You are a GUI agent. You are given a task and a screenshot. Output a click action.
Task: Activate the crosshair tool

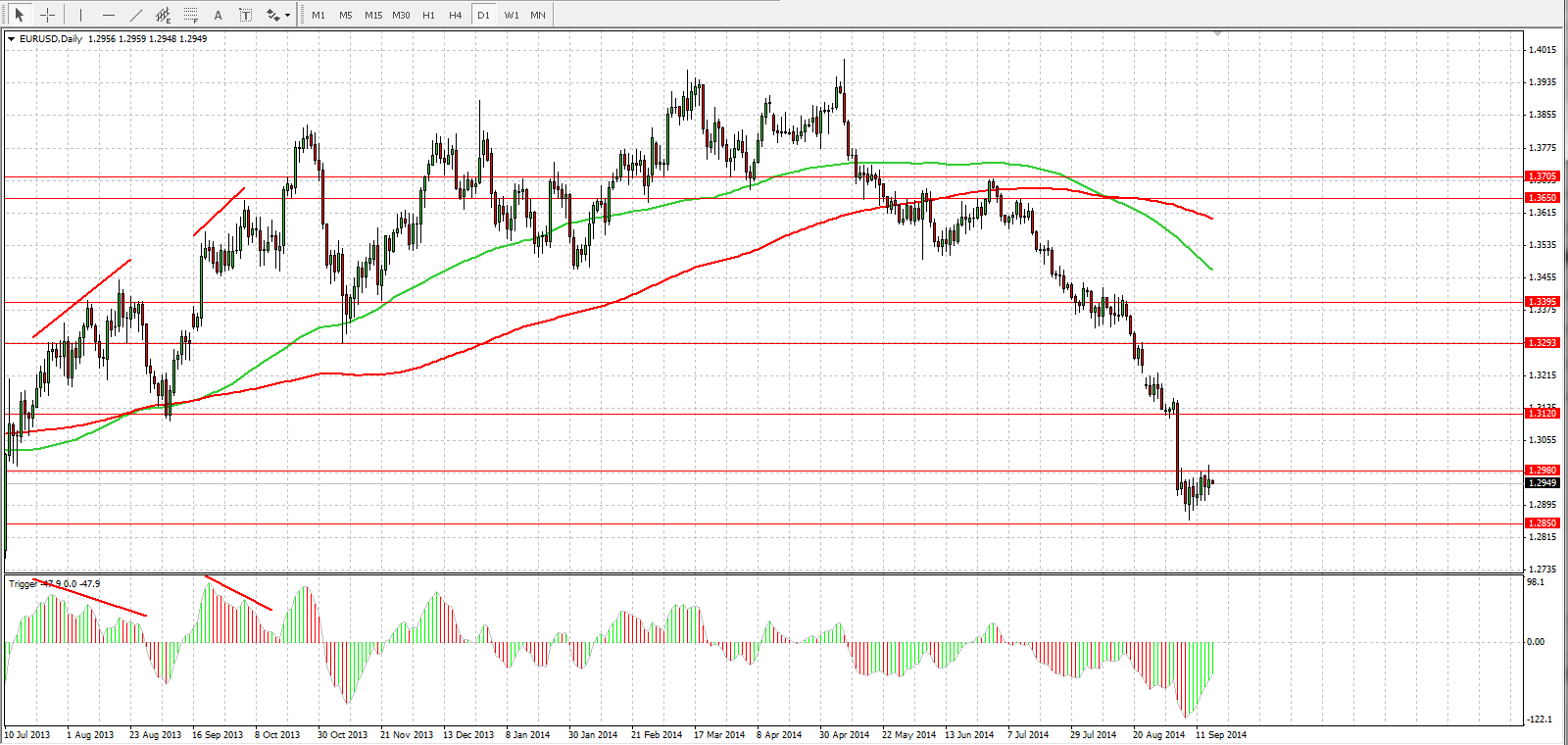pyautogui.click(x=47, y=15)
